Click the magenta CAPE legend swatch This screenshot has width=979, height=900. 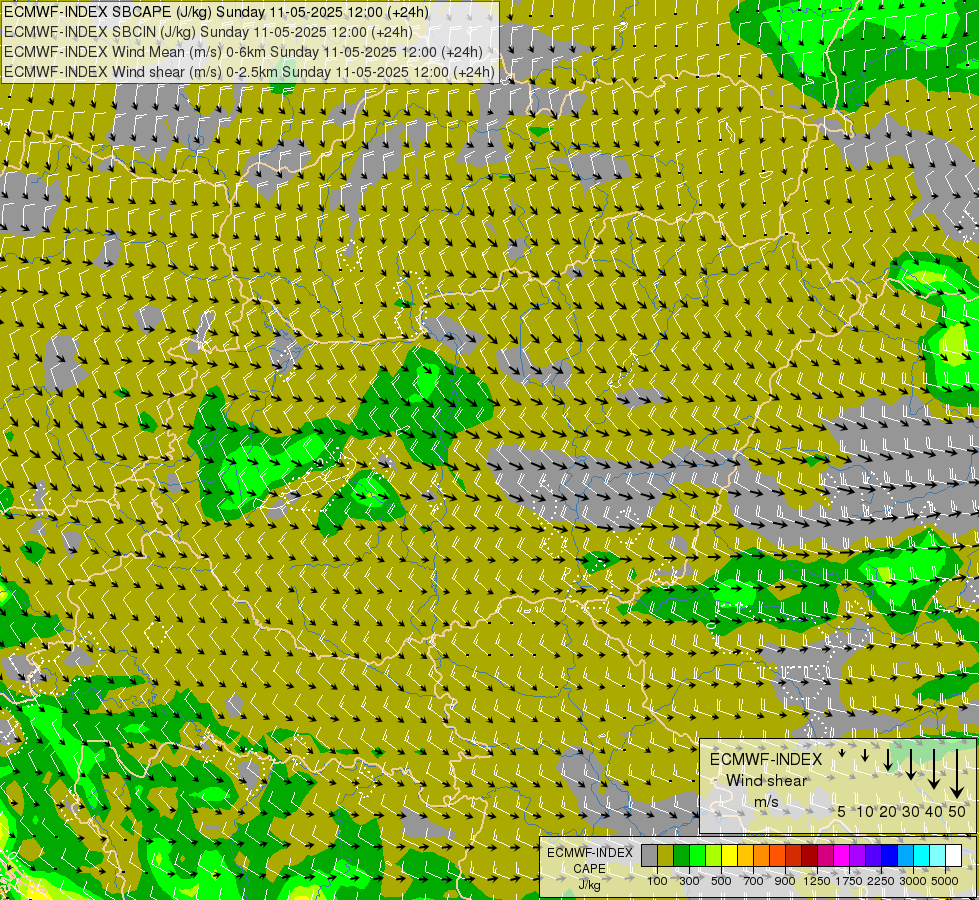842,855
